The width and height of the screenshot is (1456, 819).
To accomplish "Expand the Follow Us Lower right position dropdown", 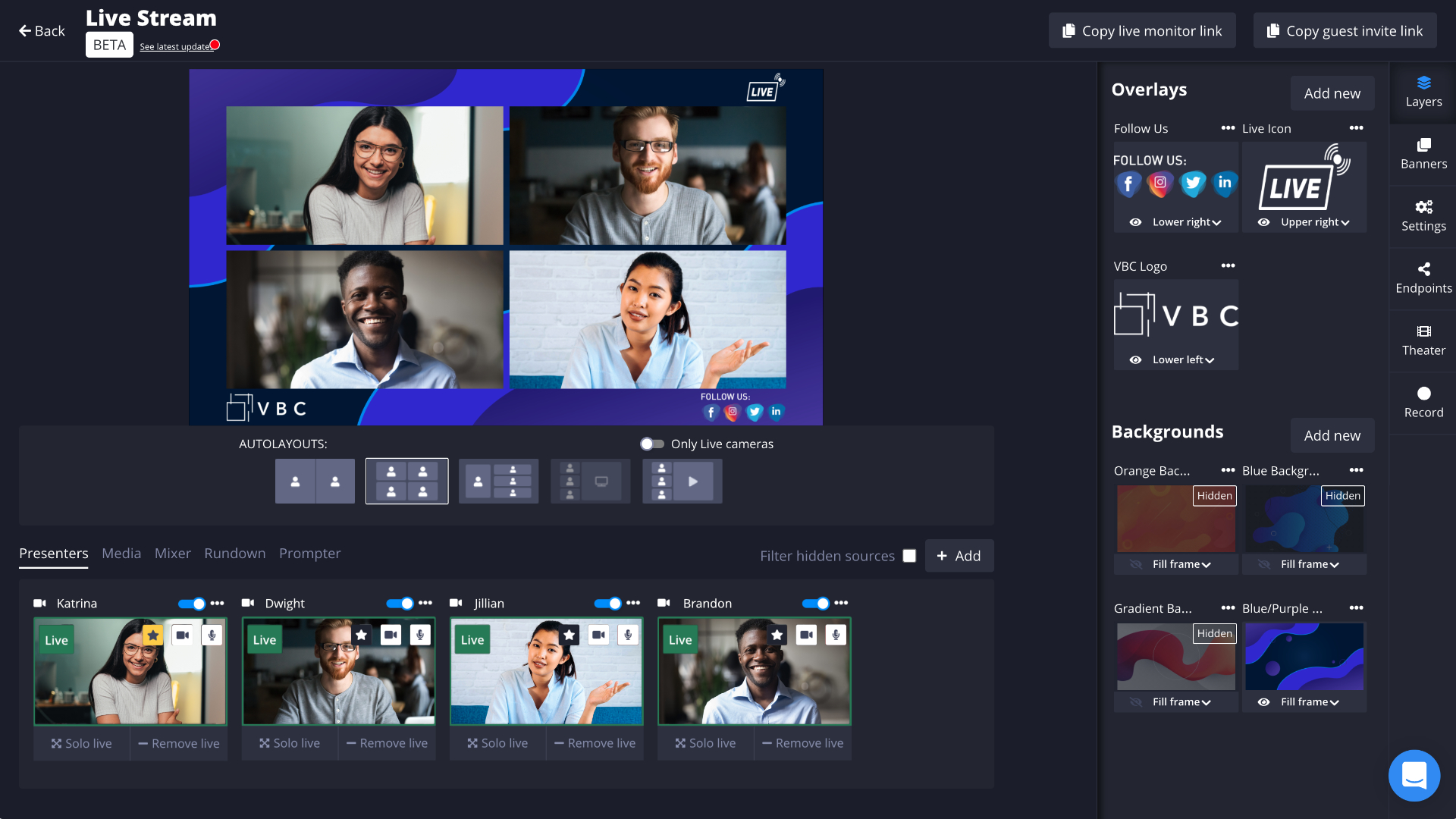I will 1187,222.
